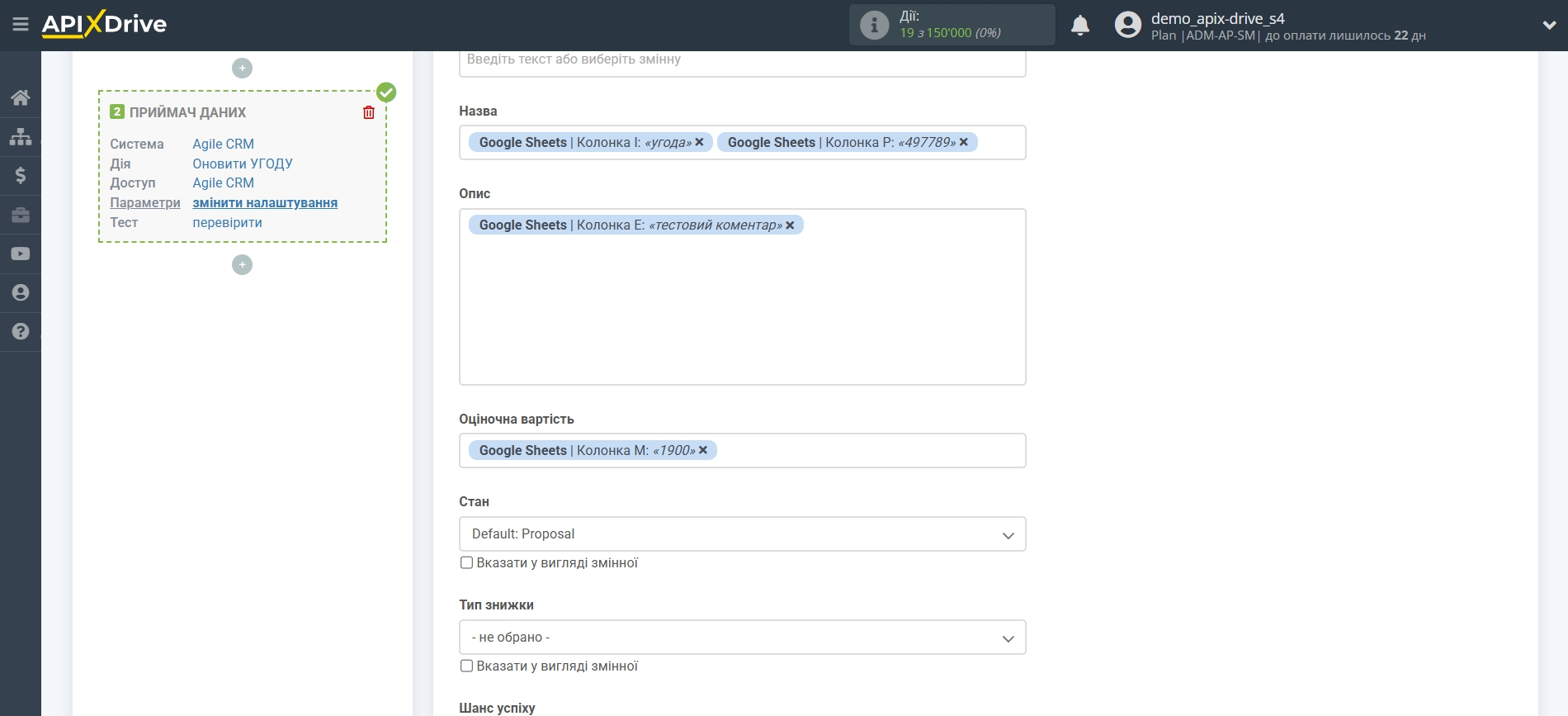Remove the Колонка M «1900» tag
1568x716 pixels.
point(703,450)
